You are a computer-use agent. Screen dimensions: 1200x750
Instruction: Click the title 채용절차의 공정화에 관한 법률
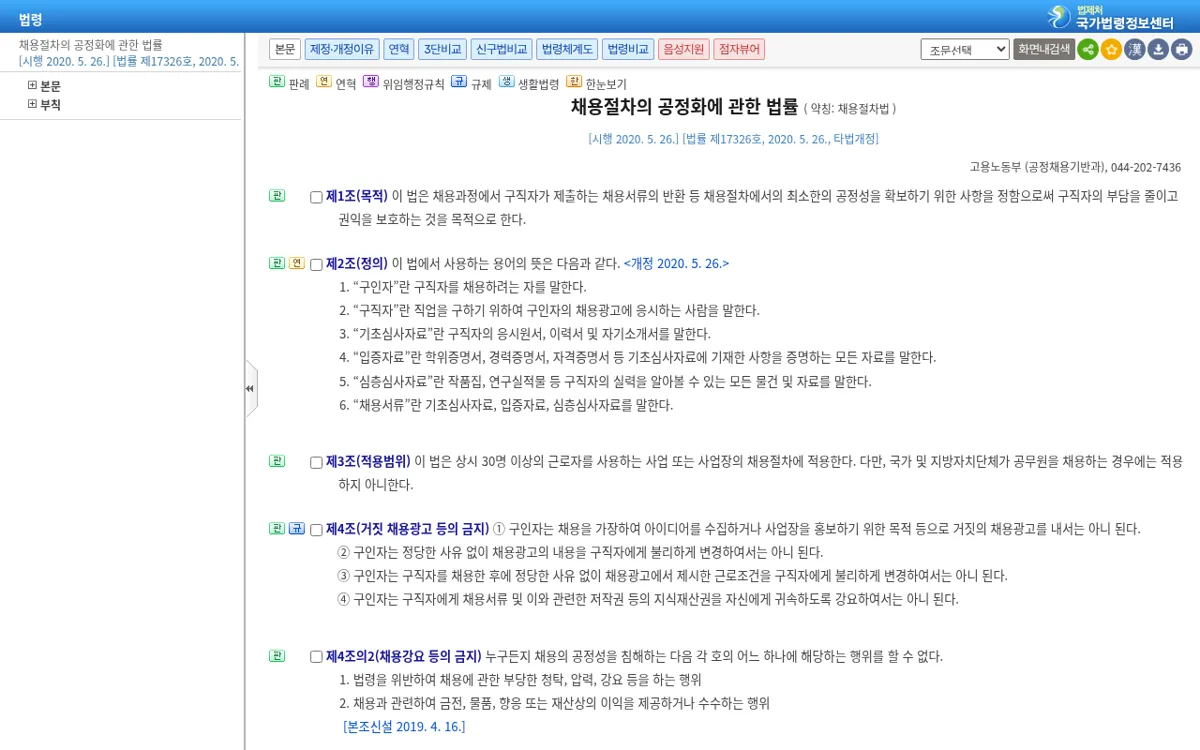685,106
